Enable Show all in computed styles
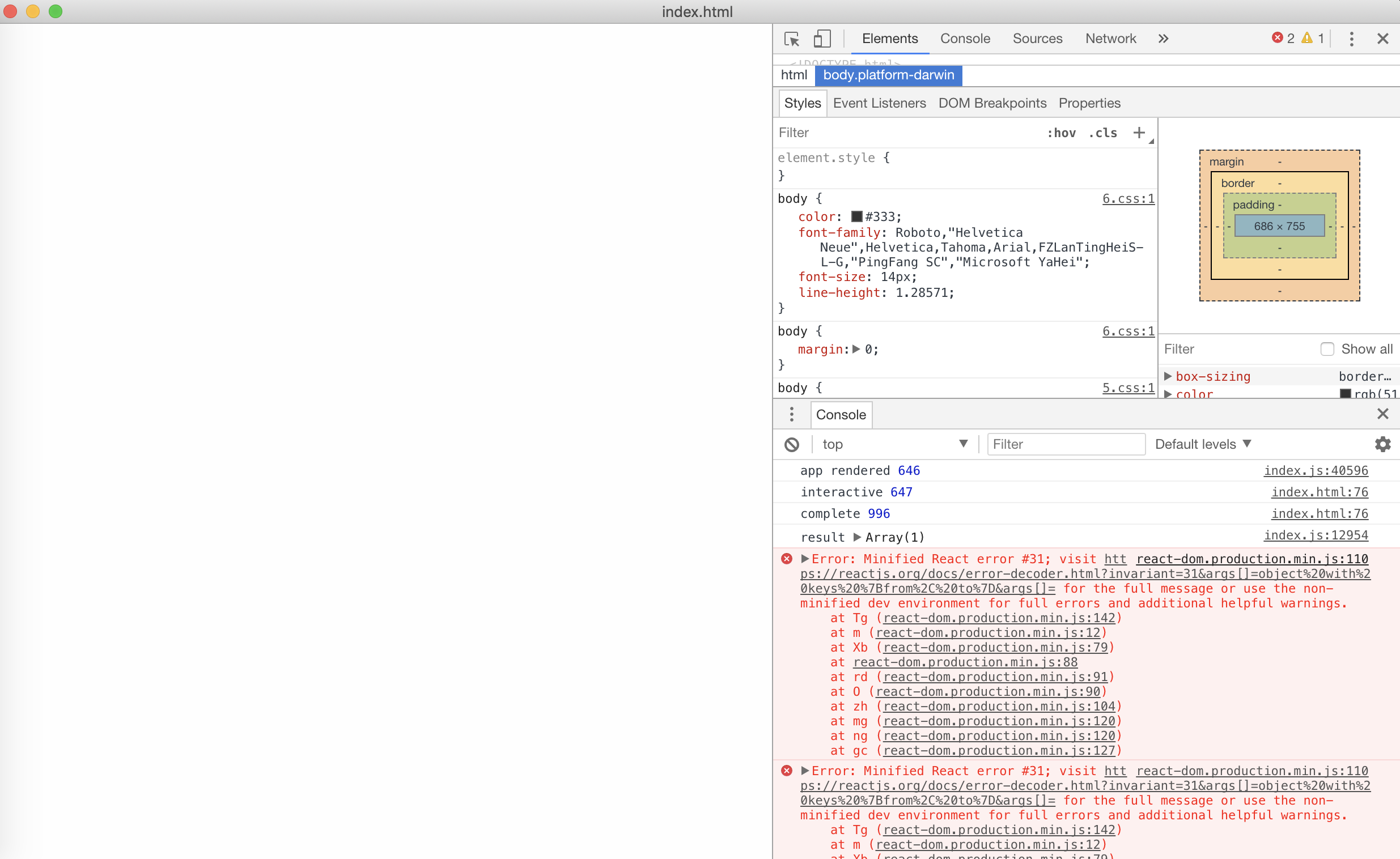Image resolution: width=1400 pixels, height=859 pixels. 1327,348
